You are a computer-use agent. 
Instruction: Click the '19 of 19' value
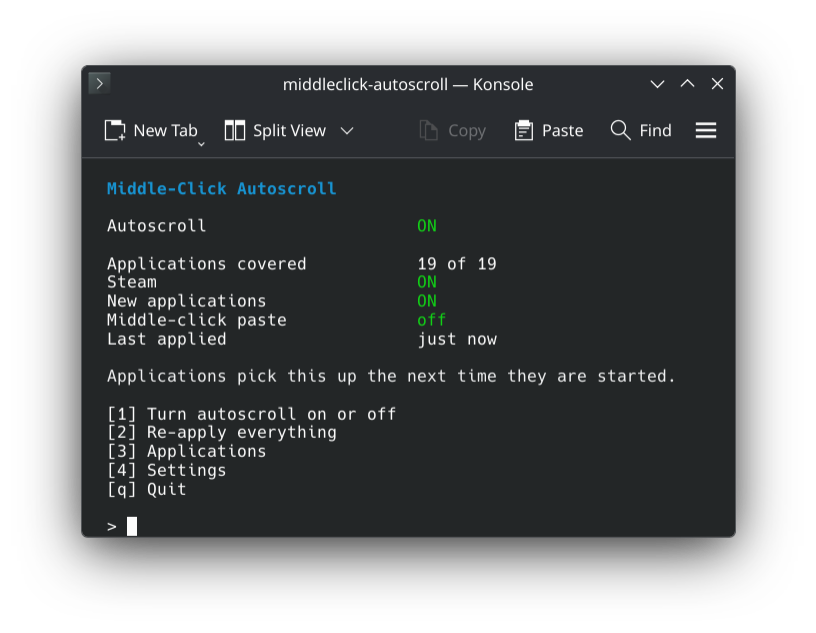coord(457,264)
